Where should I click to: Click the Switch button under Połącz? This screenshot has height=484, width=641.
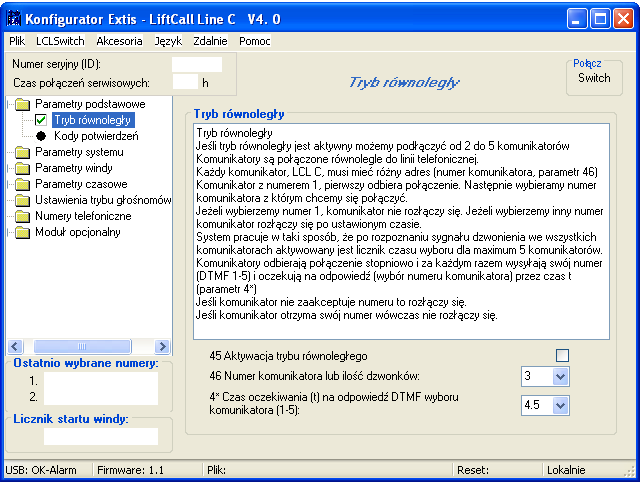pos(594,78)
